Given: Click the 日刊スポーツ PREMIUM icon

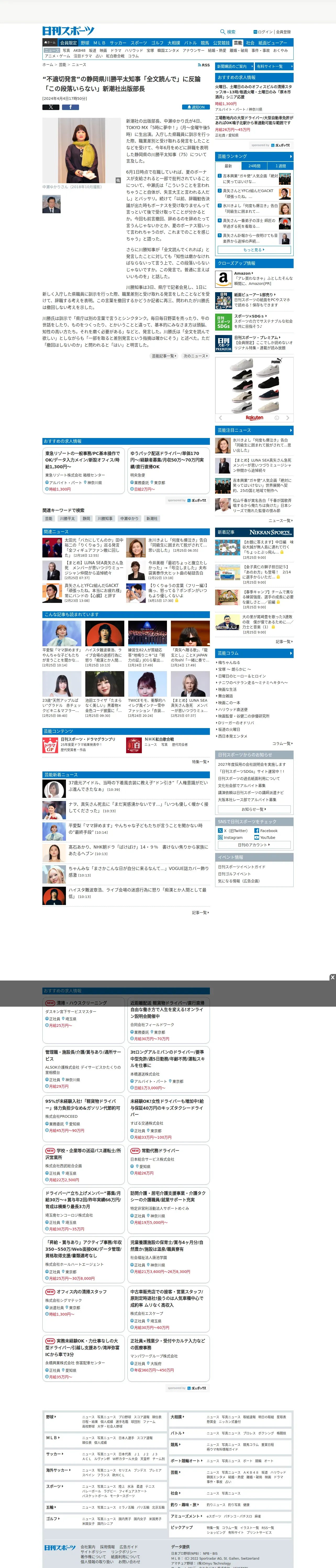Looking at the screenshot, I should point(223,344).
